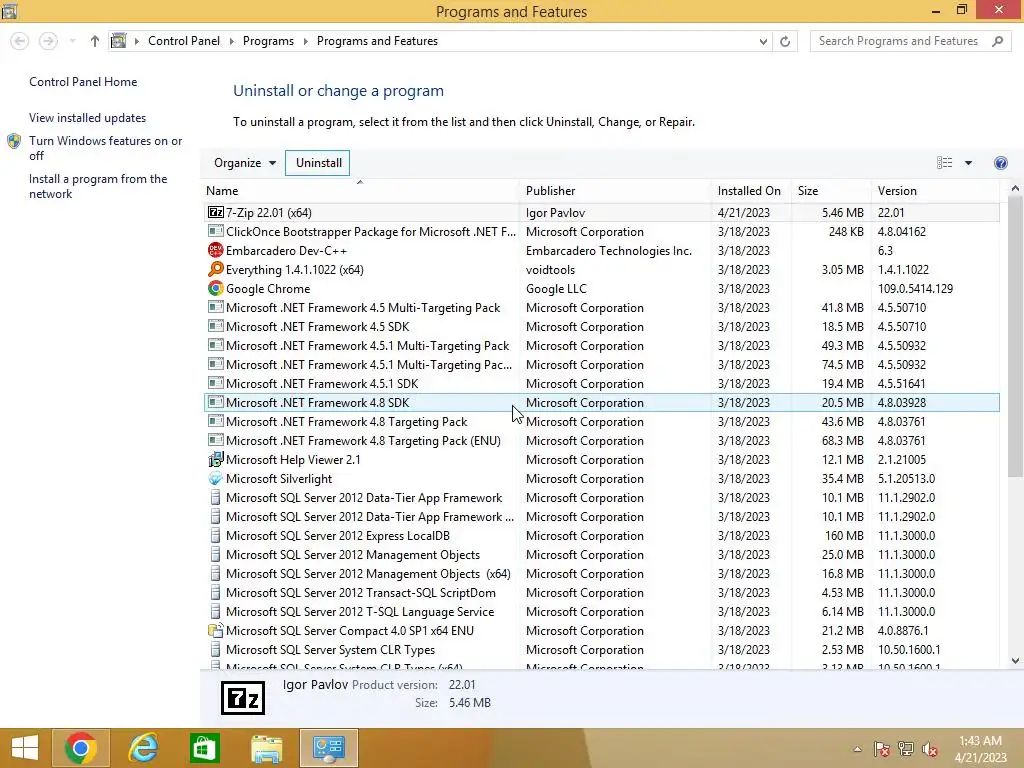
Task: Click Programs in the address breadcrumb
Action: [268, 41]
